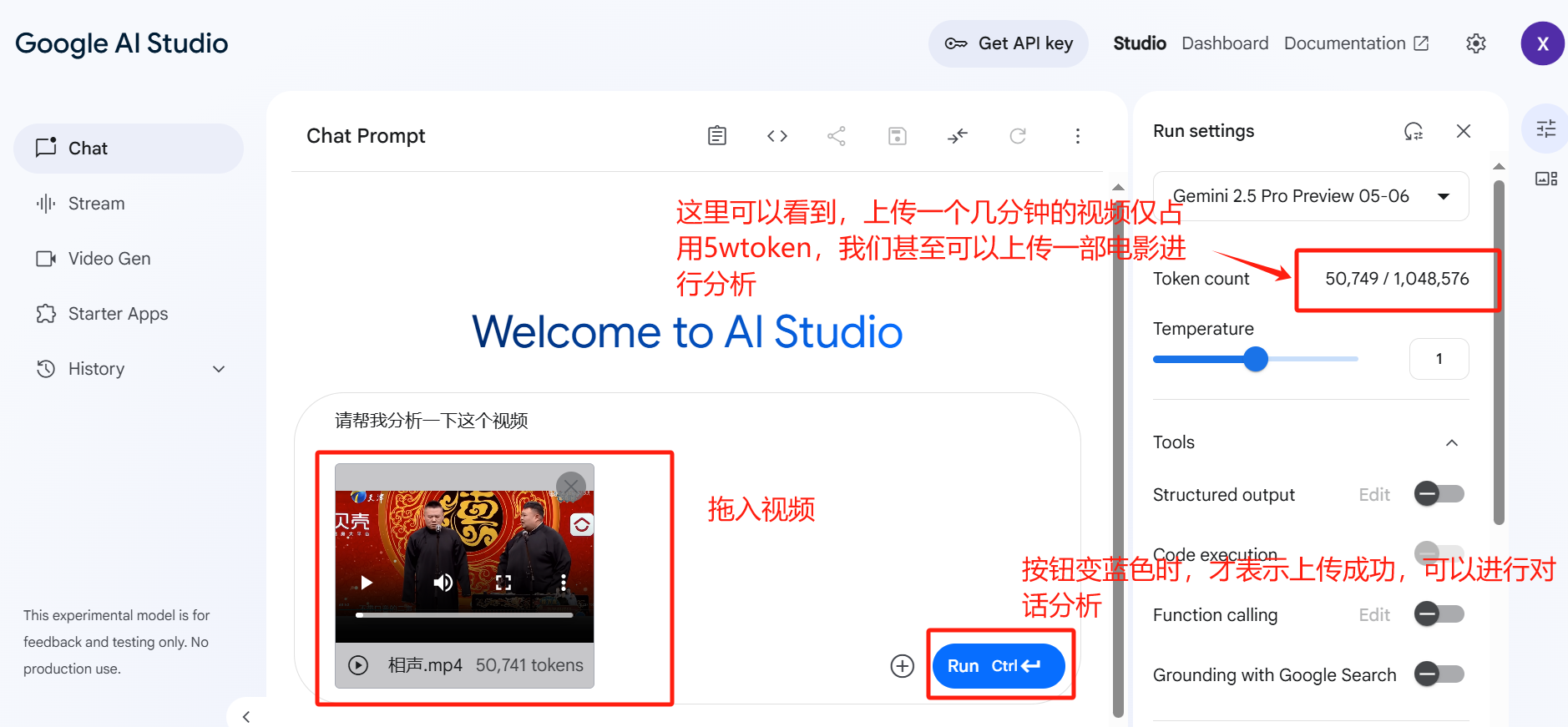Viewport: 1568px width, 727px height.
Task: Open Starter Apps in the sidebar
Action: (x=129, y=314)
